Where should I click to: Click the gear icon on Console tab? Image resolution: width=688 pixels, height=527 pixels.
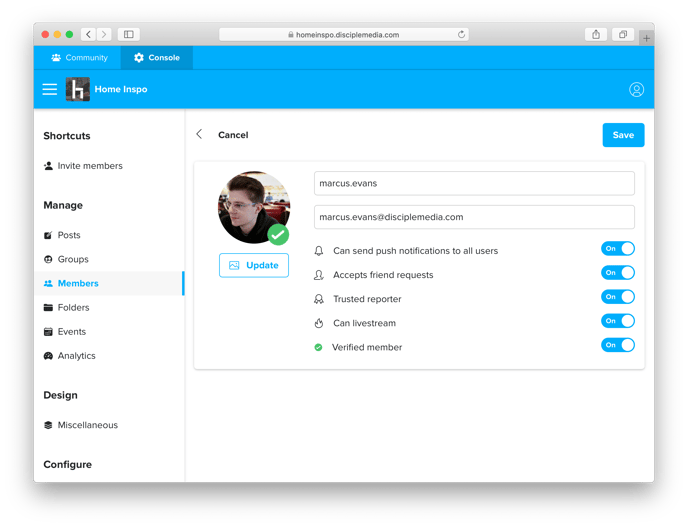point(139,57)
